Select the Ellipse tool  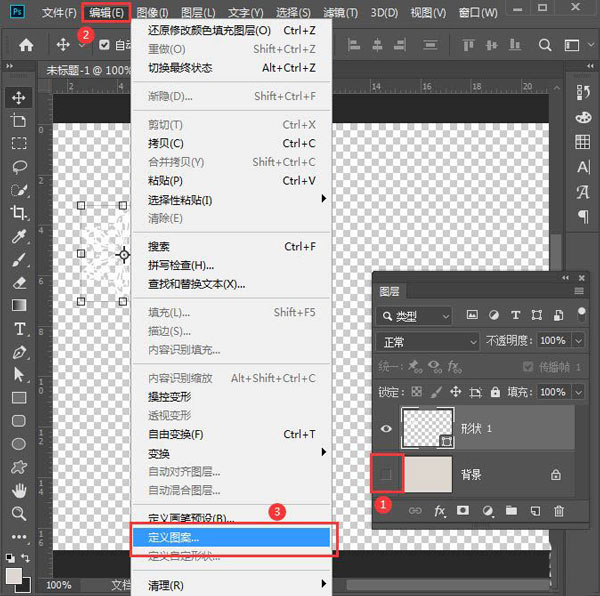pos(19,444)
